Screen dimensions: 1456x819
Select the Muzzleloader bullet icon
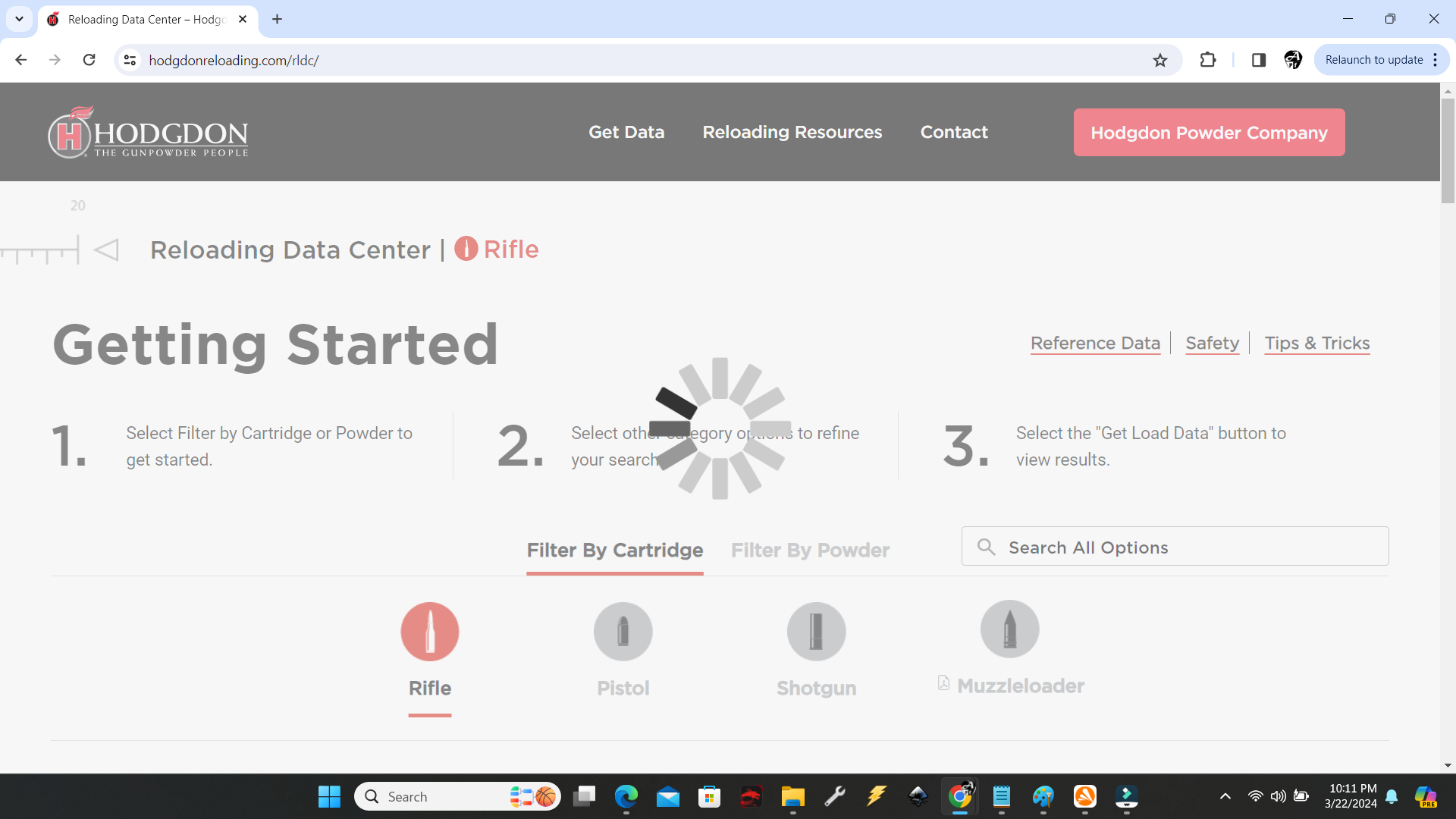1010,629
